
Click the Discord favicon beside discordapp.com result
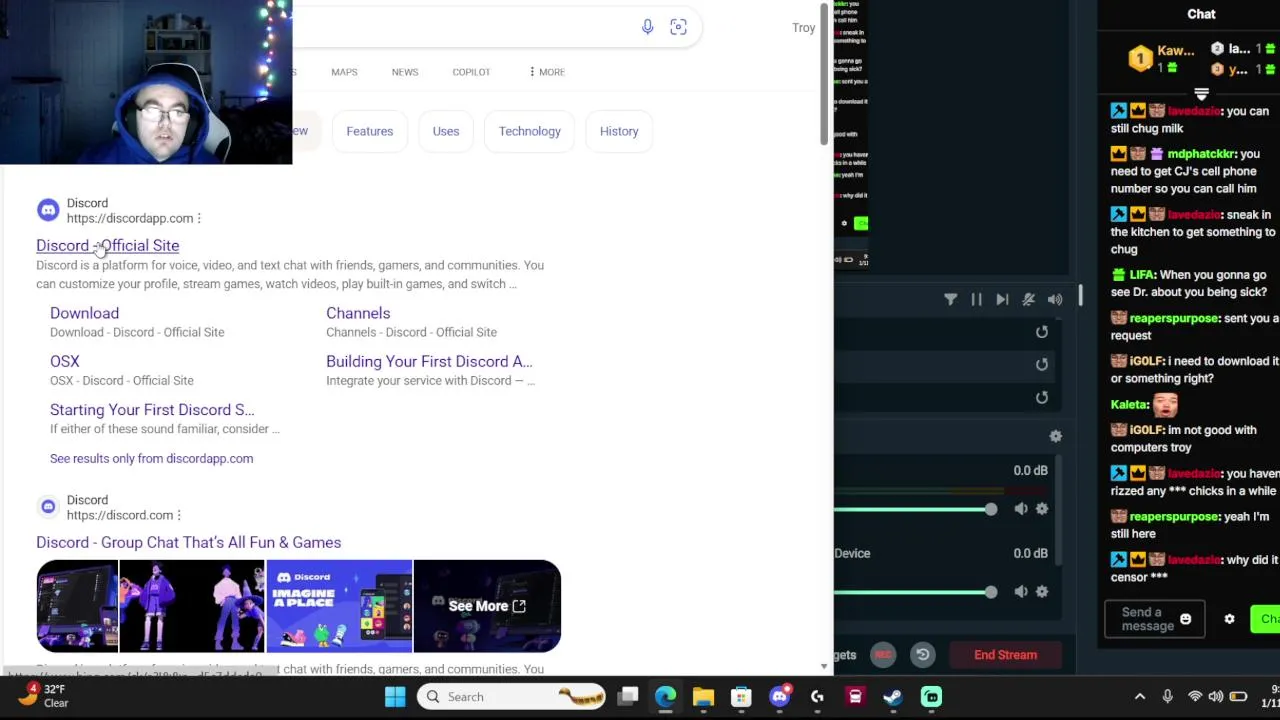[x=48, y=210]
